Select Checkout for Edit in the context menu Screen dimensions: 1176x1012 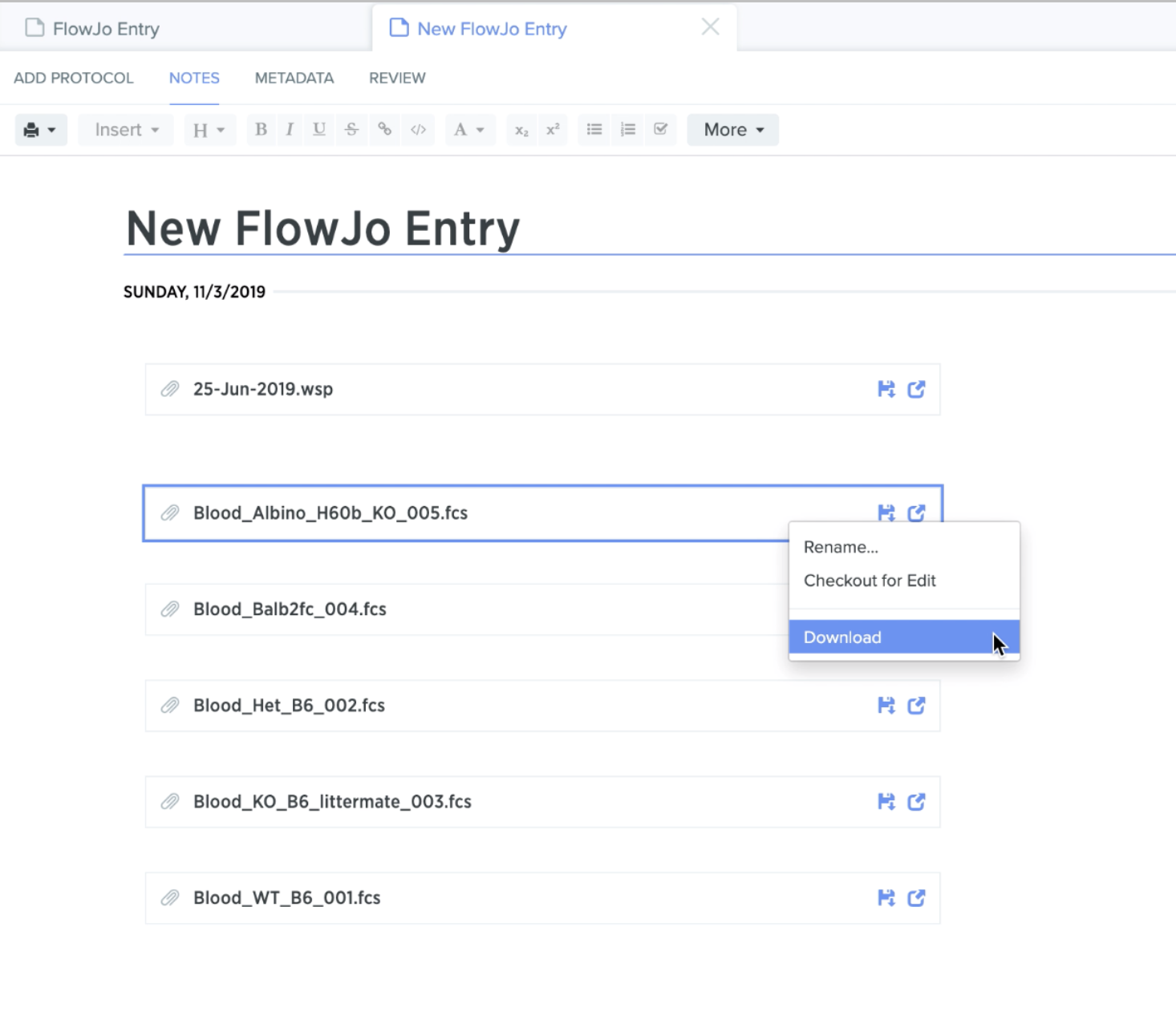[904, 581]
